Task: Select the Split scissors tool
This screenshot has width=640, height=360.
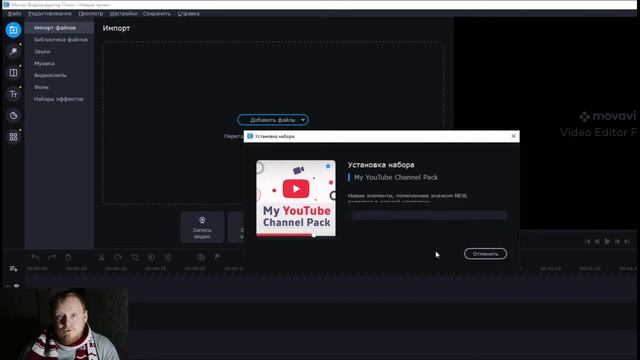Action: tap(101, 257)
